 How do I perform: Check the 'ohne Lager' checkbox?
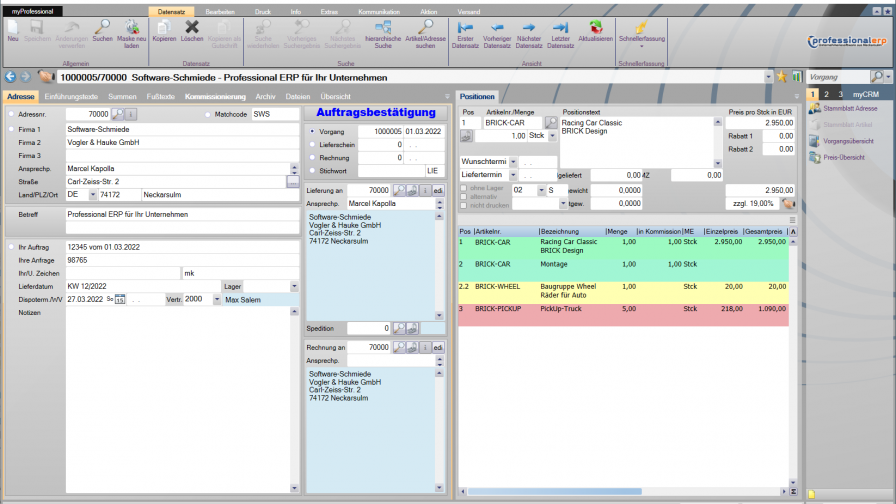pyautogui.click(x=463, y=189)
